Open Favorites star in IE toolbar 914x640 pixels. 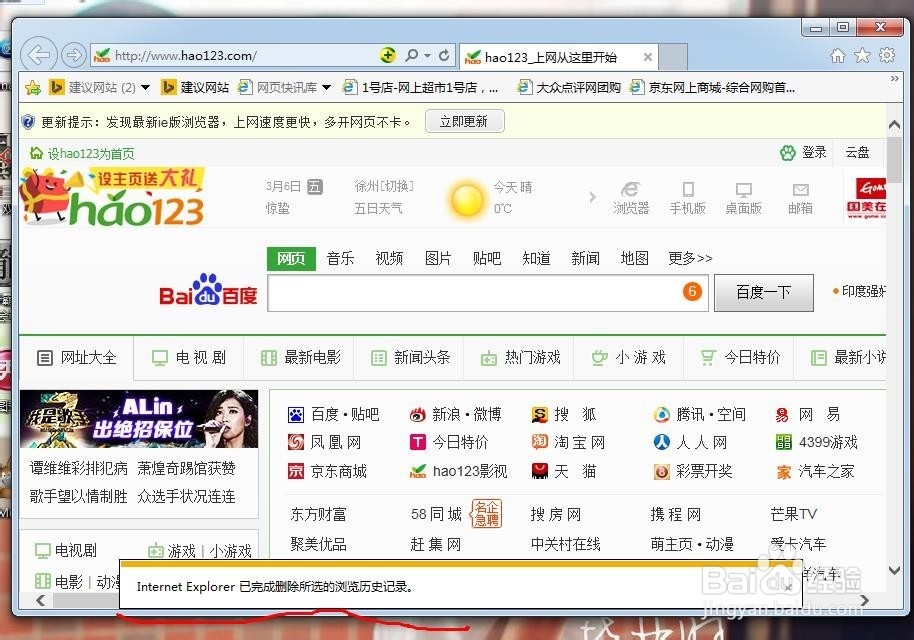(862, 55)
